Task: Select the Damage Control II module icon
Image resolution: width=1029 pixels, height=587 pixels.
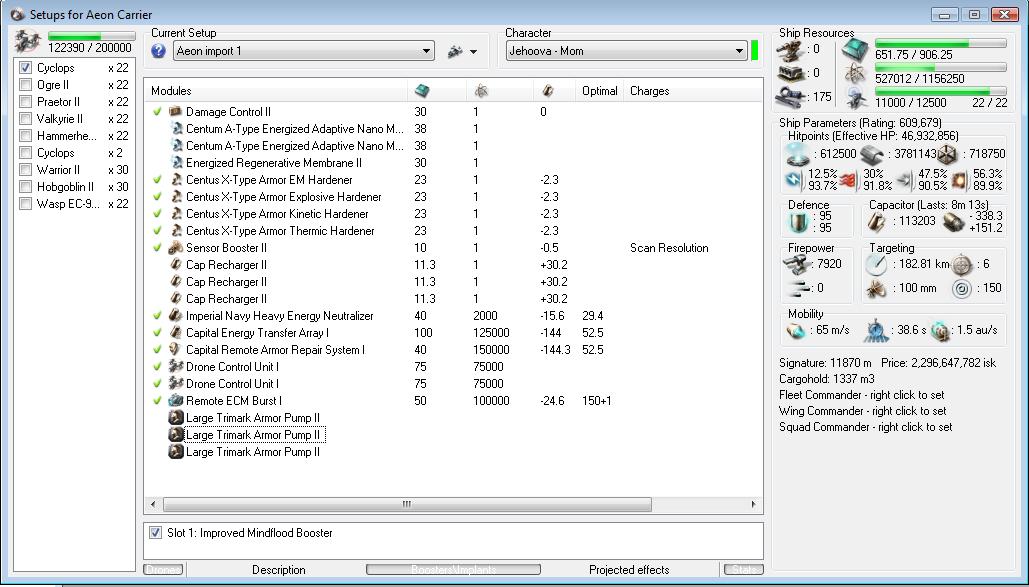Action: coord(176,112)
